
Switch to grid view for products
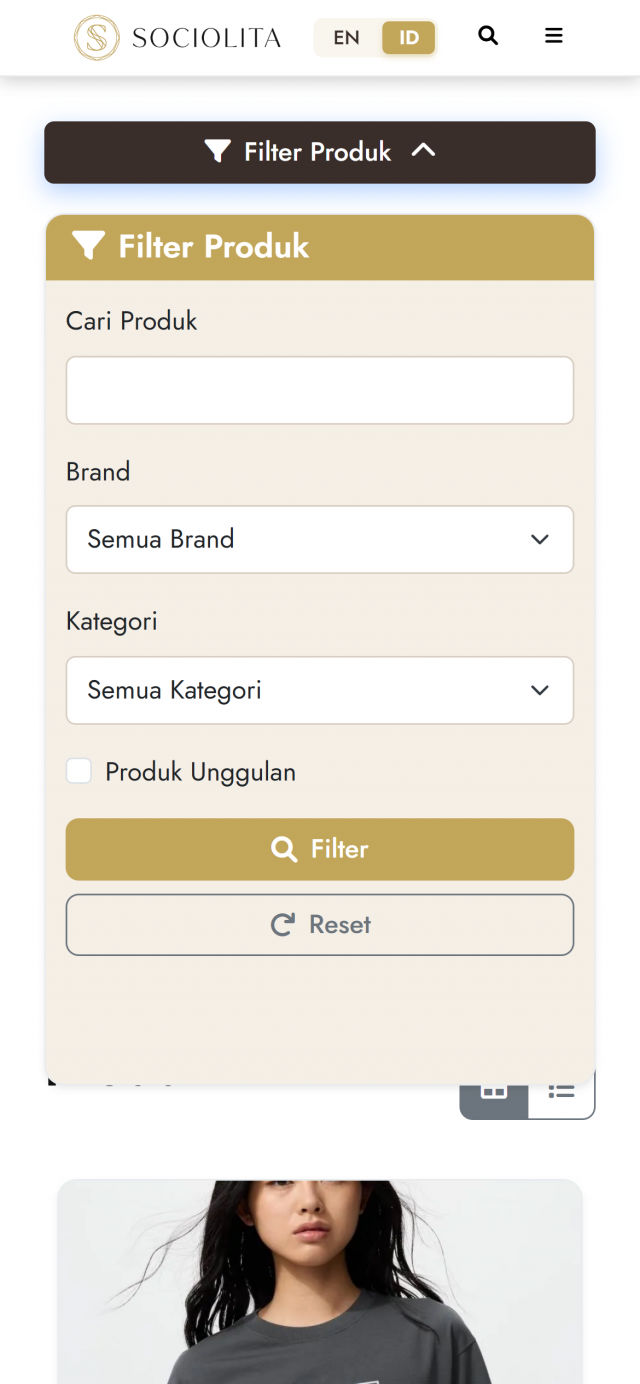tap(494, 1090)
